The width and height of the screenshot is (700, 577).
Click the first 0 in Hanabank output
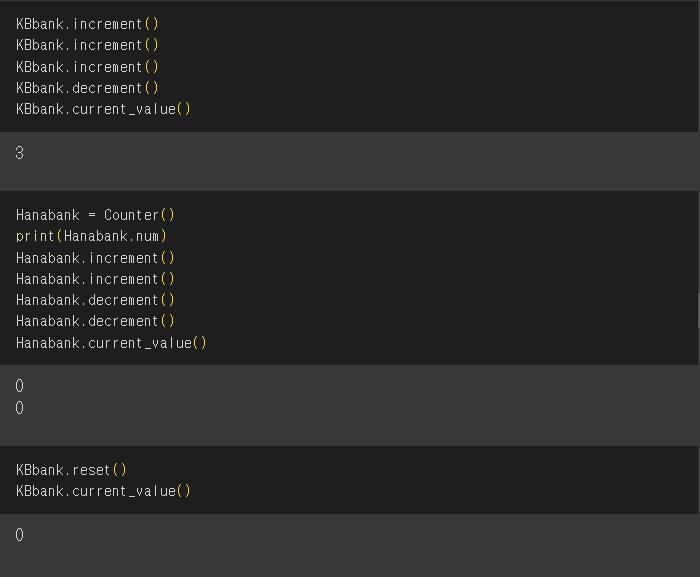[x=19, y=386]
